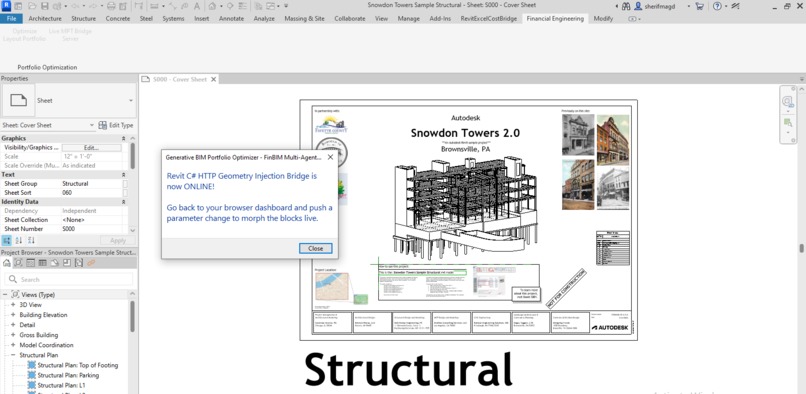Show views filter in Project Browser
This screenshot has width=806, height=394.
click(19, 263)
